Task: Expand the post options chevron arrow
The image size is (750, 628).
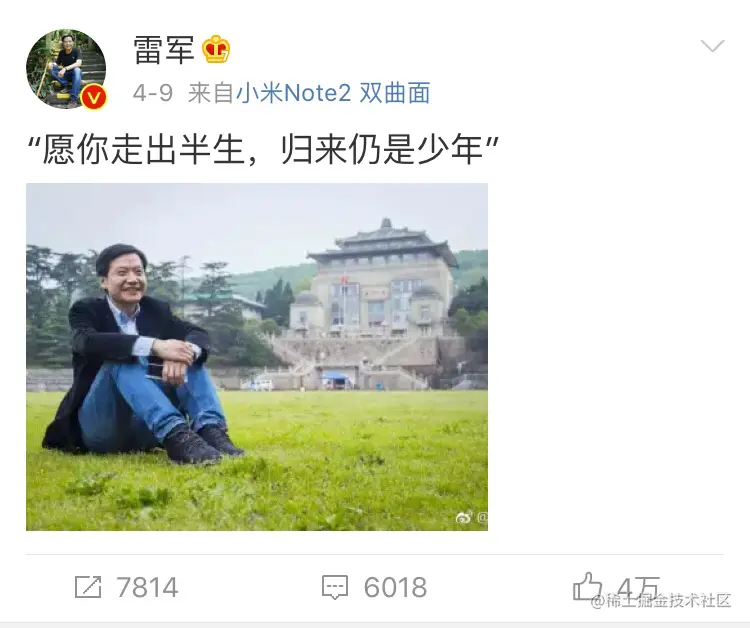Action: pos(713,46)
